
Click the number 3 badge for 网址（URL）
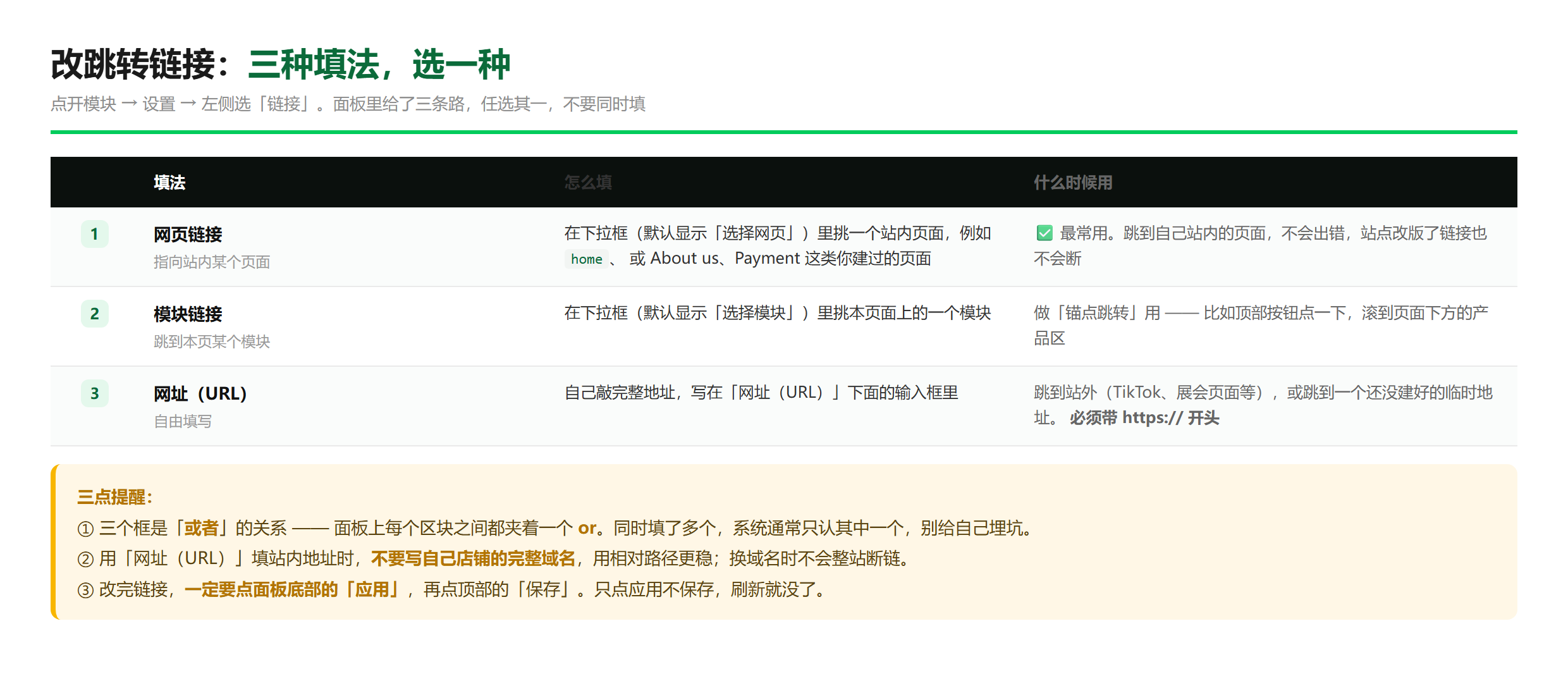(x=95, y=393)
